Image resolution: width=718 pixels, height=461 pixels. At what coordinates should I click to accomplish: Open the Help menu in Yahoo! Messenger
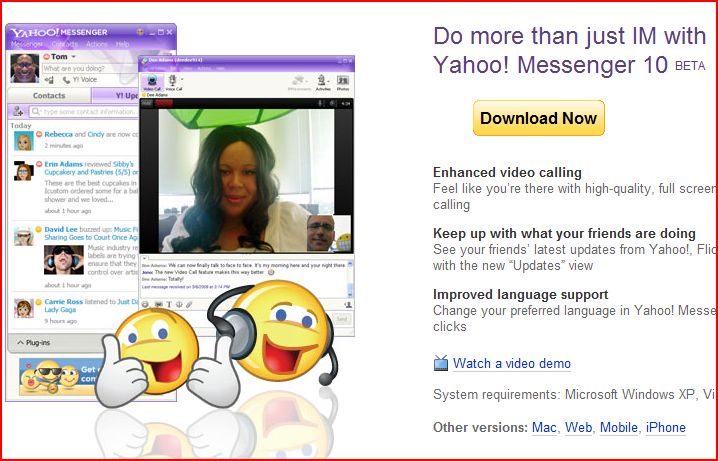[122, 44]
